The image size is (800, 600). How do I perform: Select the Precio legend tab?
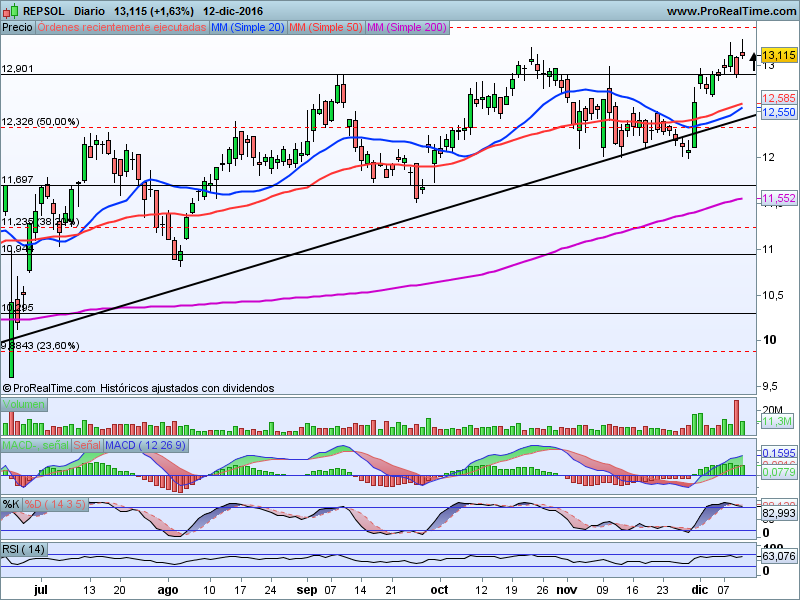(x=17, y=28)
